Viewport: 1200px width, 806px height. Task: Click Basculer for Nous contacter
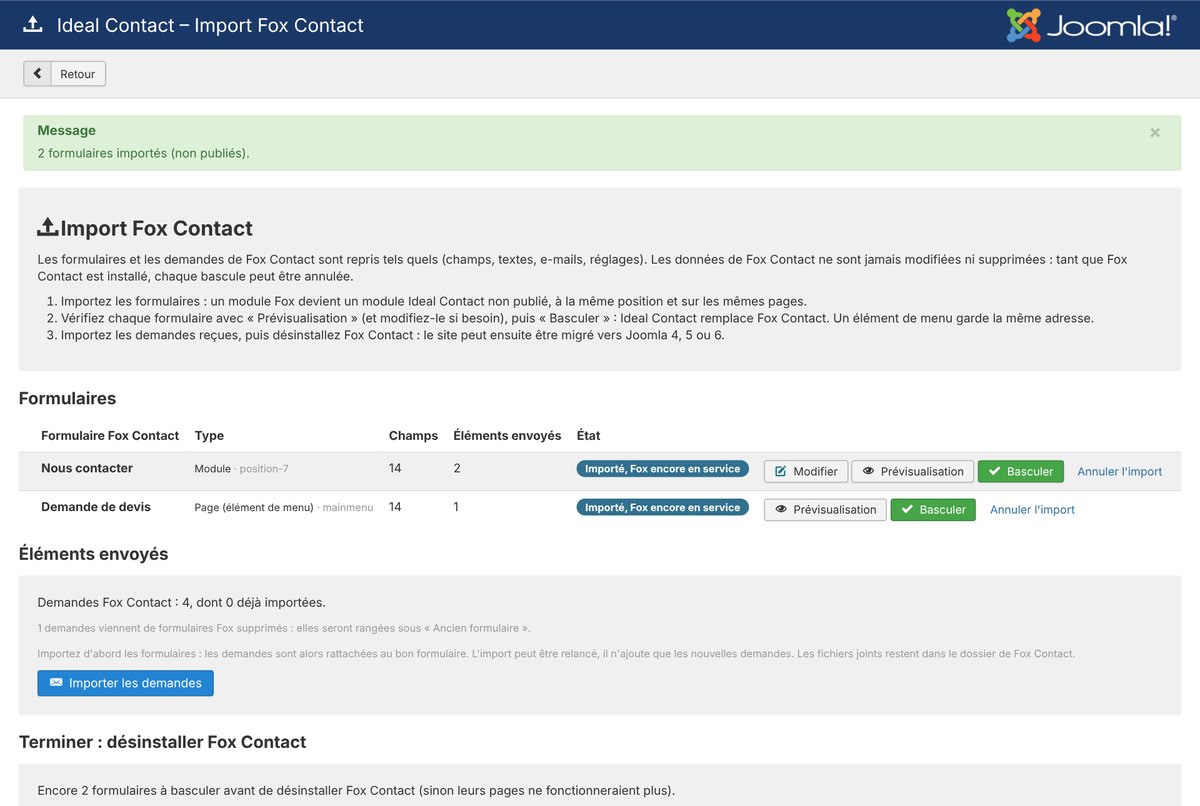click(1020, 471)
